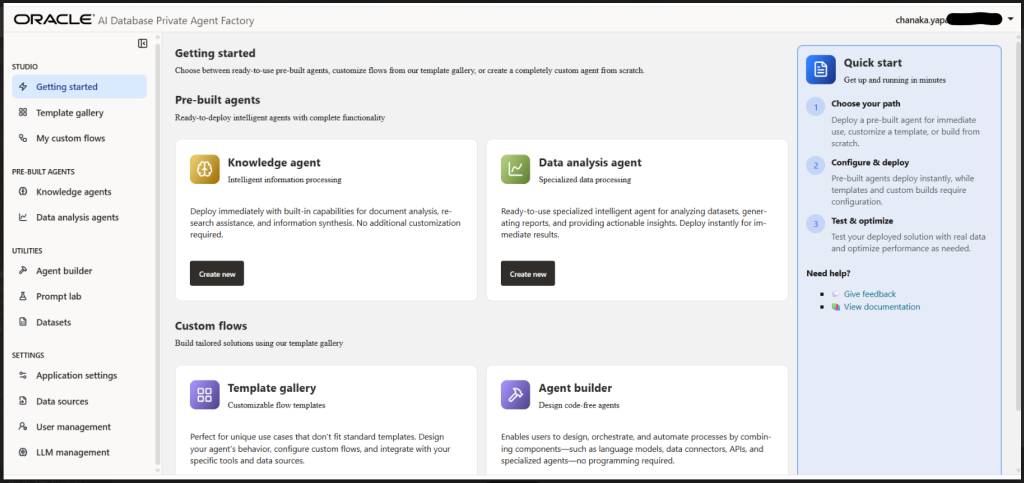The image size is (1024, 483).
Task: Click the Datasets sidebar icon
Action: [x=23, y=322]
